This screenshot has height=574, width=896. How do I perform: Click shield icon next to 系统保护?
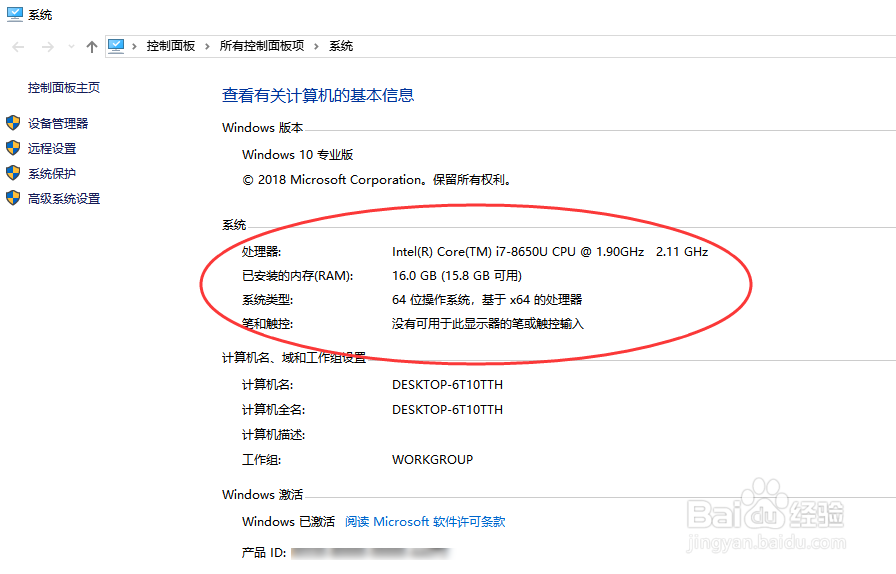pyautogui.click(x=13, y=173)
